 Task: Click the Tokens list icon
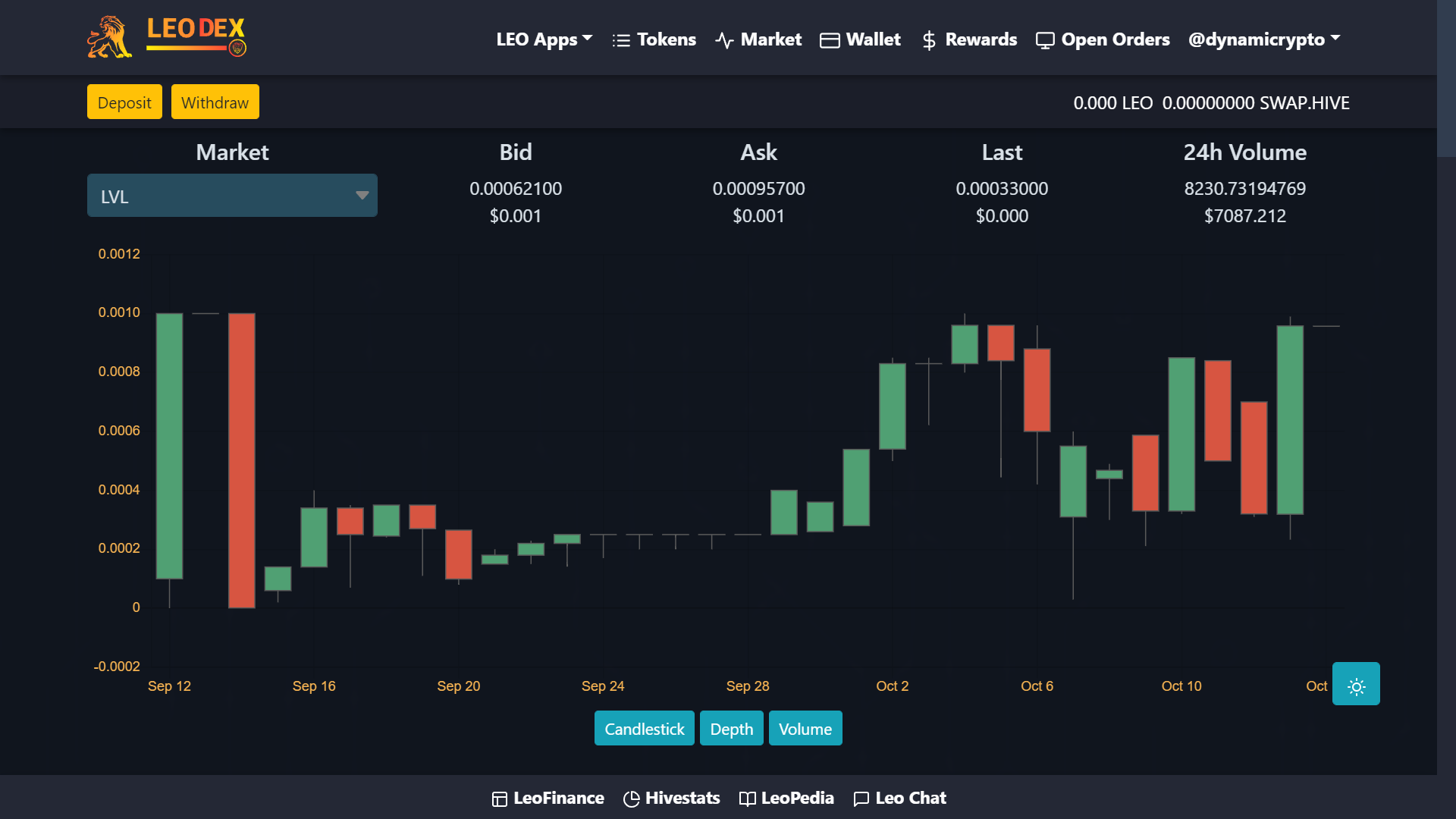point(621,40)
